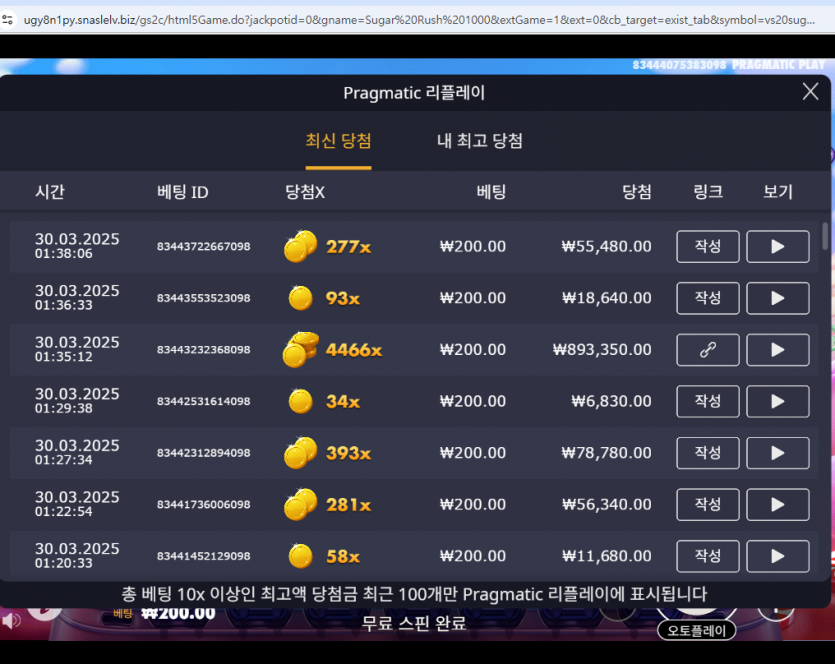Create link (작성) for the 93x win
Screen dimensions: 835x664
(x=708, y=298)
